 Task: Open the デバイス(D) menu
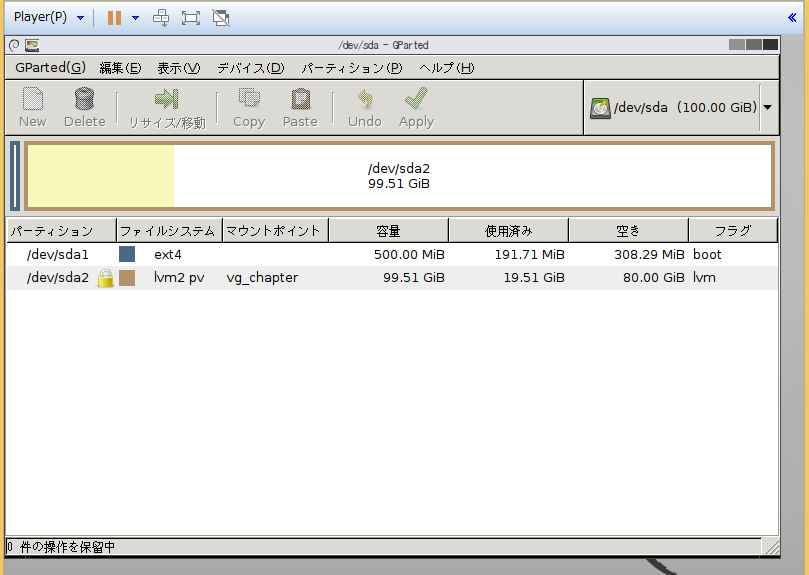pyautogui.click(x=251, y=68)
